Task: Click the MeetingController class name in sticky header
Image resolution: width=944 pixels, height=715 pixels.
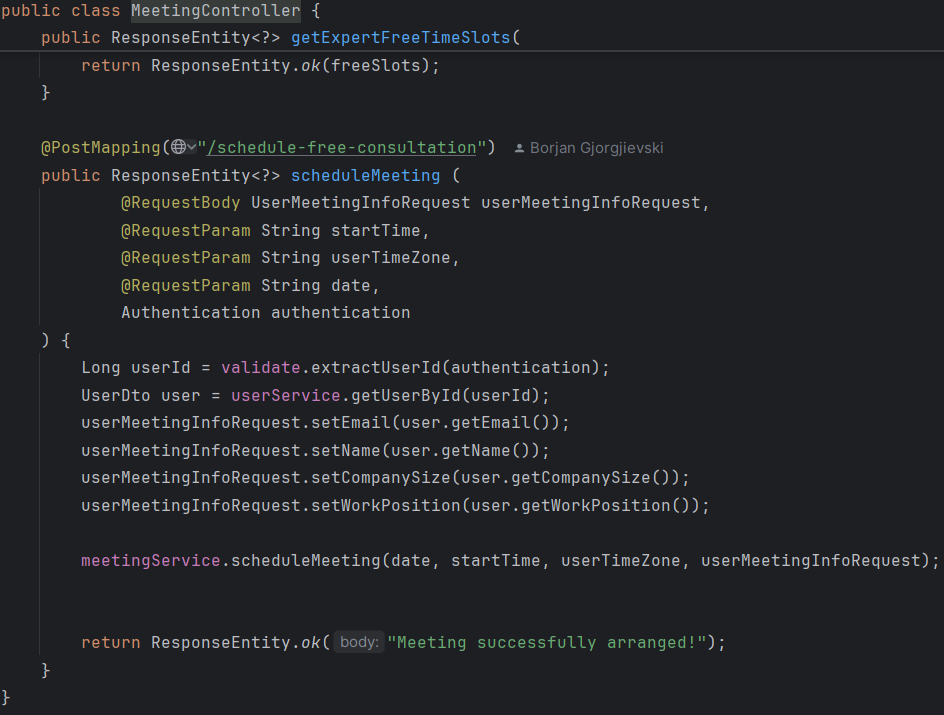Action: click(215, 11)
